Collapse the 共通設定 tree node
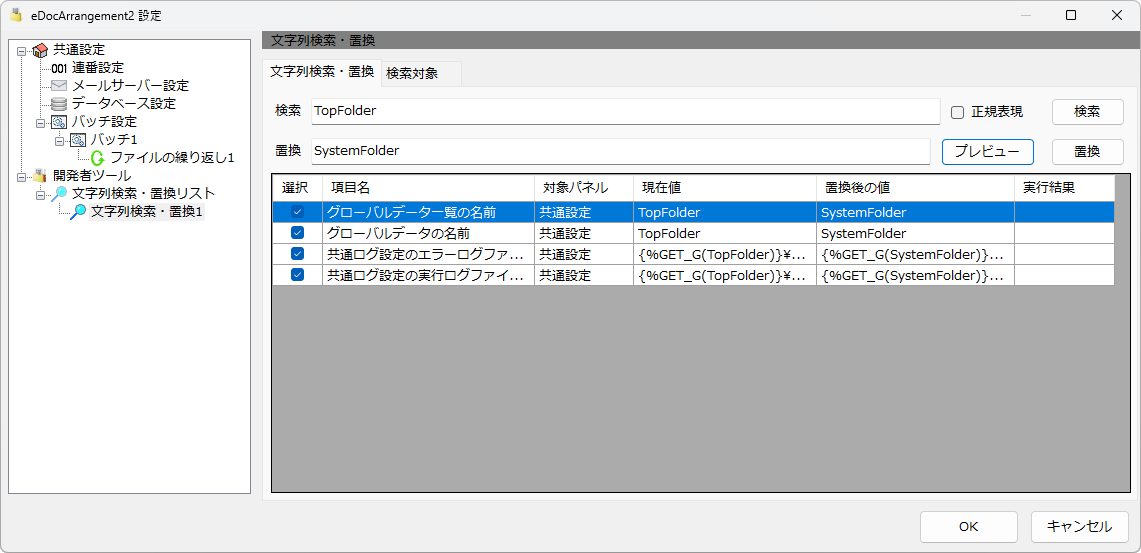The height and width of the screenshot is (553, 1141). click(x=21, y=51)
